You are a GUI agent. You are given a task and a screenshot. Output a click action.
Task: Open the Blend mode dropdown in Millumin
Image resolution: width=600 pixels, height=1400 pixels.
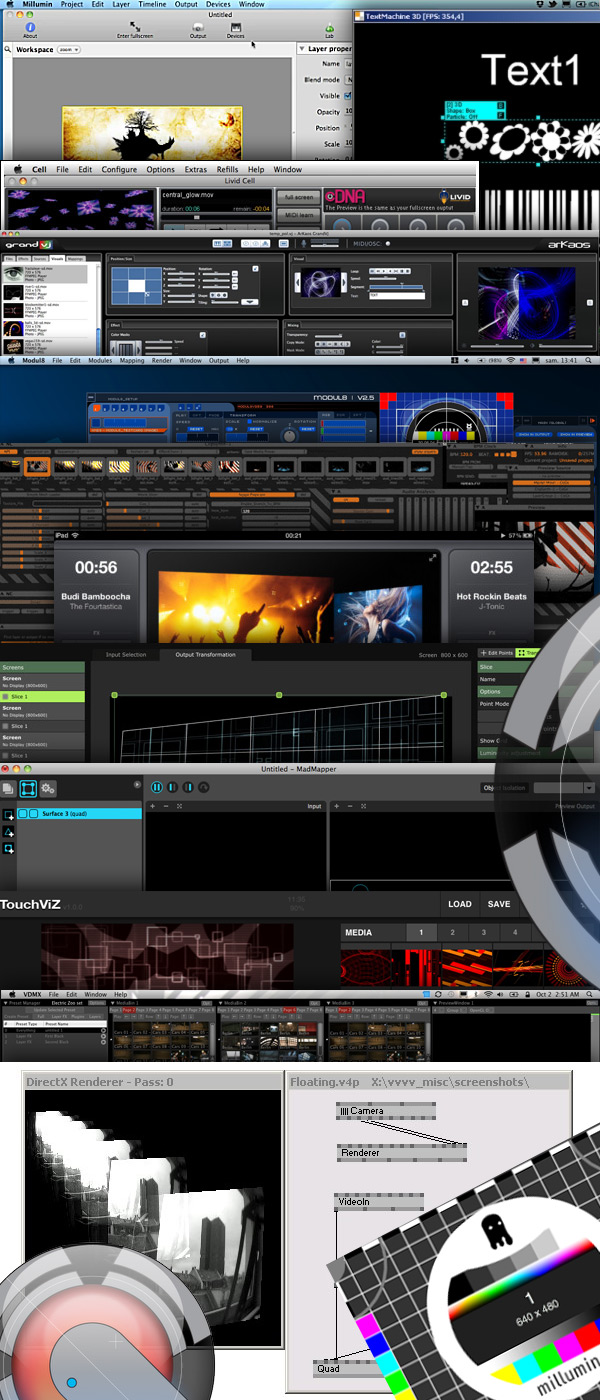coord(348,79)
